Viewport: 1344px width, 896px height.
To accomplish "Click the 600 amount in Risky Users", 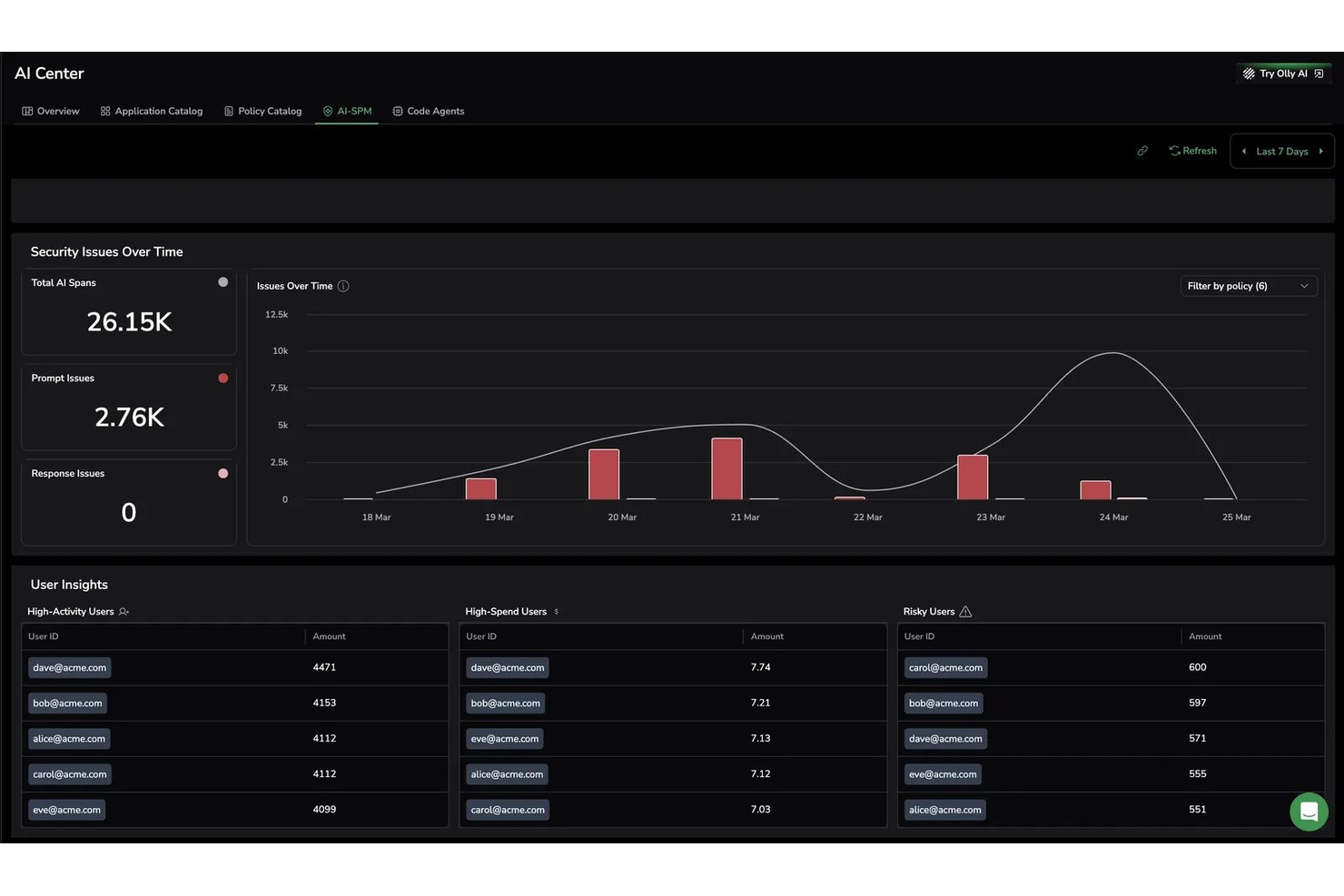I will (x=1198, y=667).
